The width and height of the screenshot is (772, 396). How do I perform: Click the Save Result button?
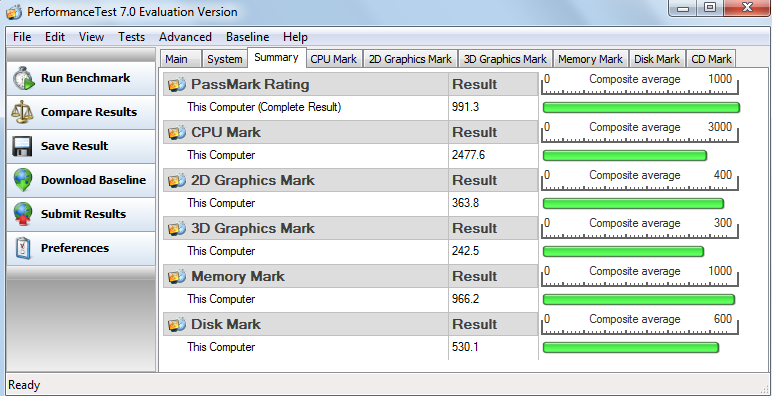(x=81, y=146)
